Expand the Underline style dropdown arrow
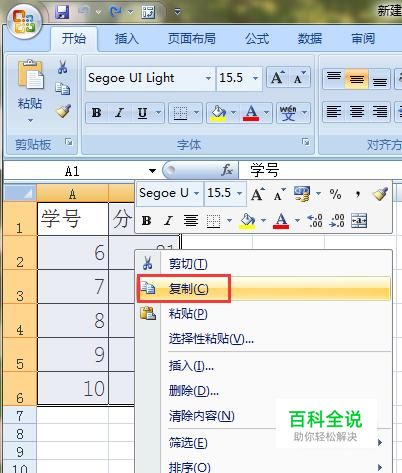Screen dimensions: 402x473 click(158, 113)
